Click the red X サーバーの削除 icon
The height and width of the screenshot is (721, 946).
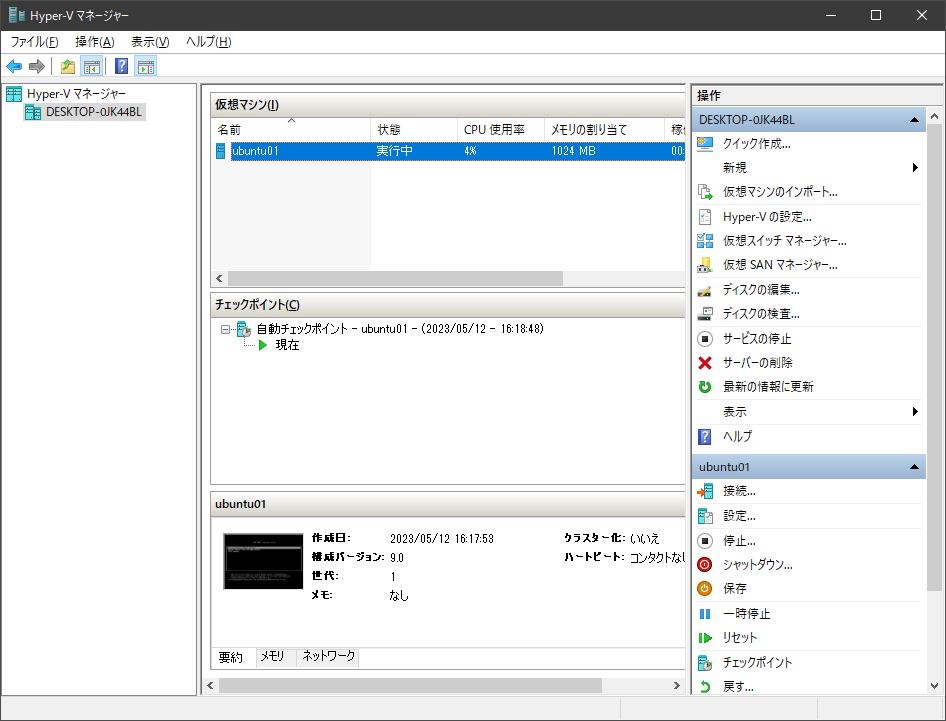point(705,363)
